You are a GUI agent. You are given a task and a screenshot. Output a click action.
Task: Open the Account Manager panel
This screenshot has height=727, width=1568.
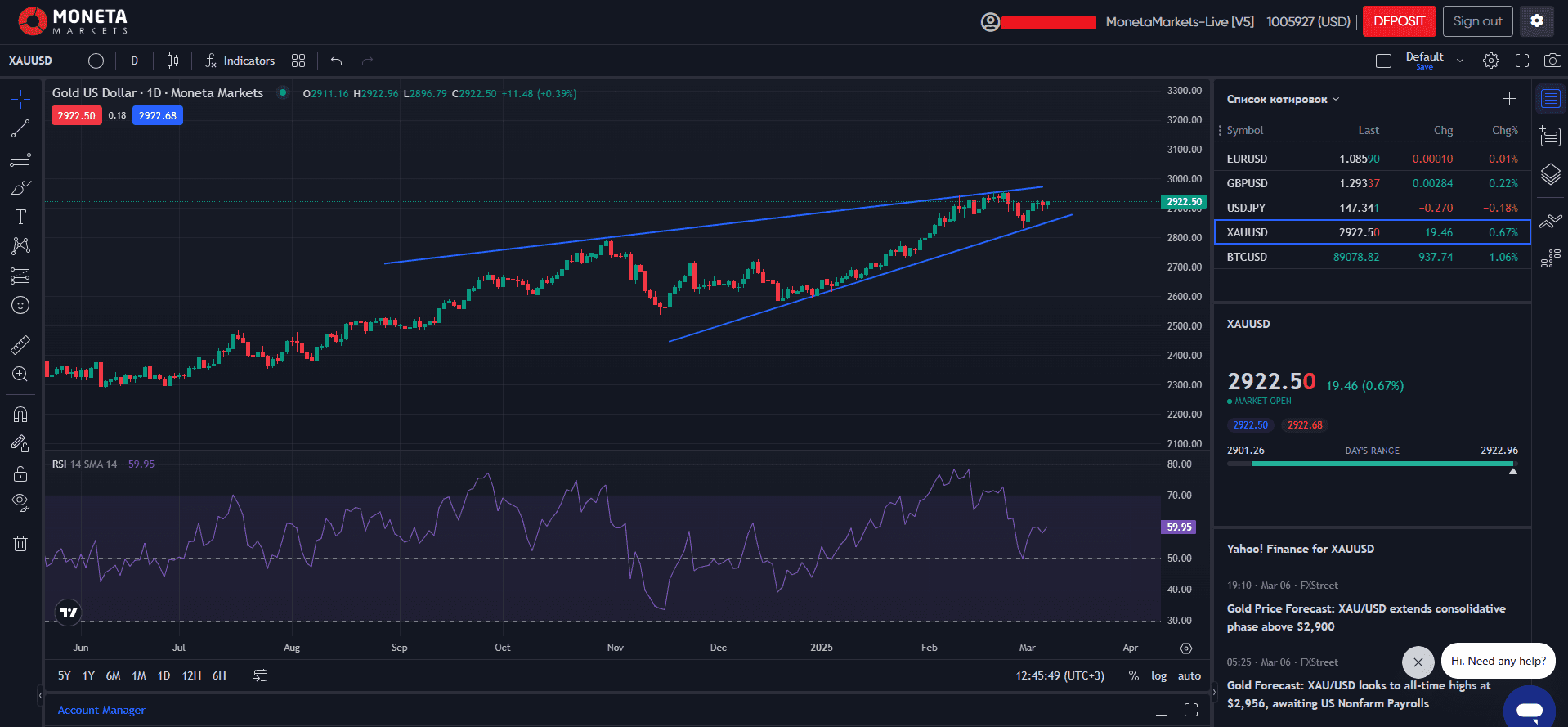click(101, 710)
